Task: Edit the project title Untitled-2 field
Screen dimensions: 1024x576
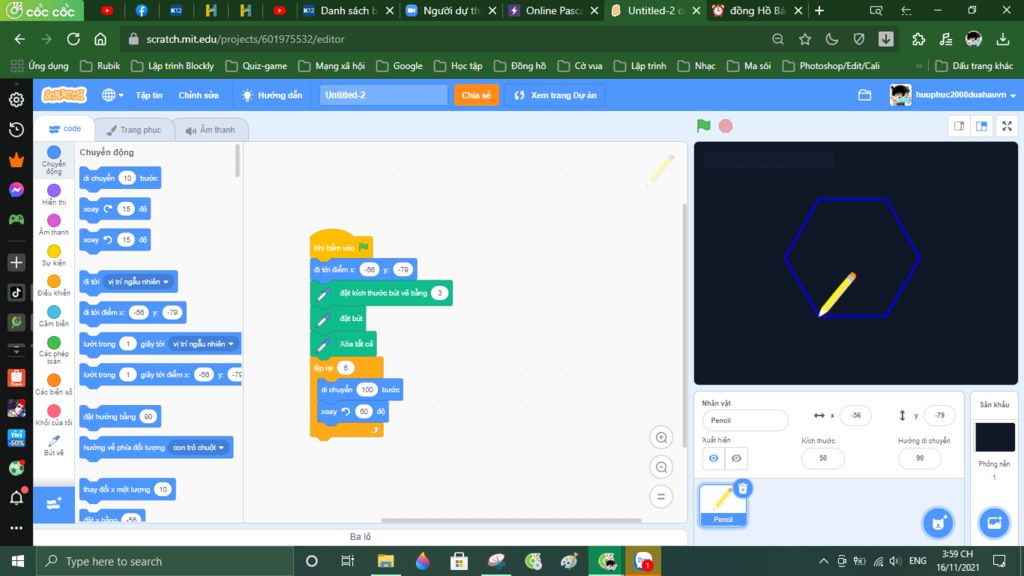Action: pyautogui.click(x=383, y=95)
